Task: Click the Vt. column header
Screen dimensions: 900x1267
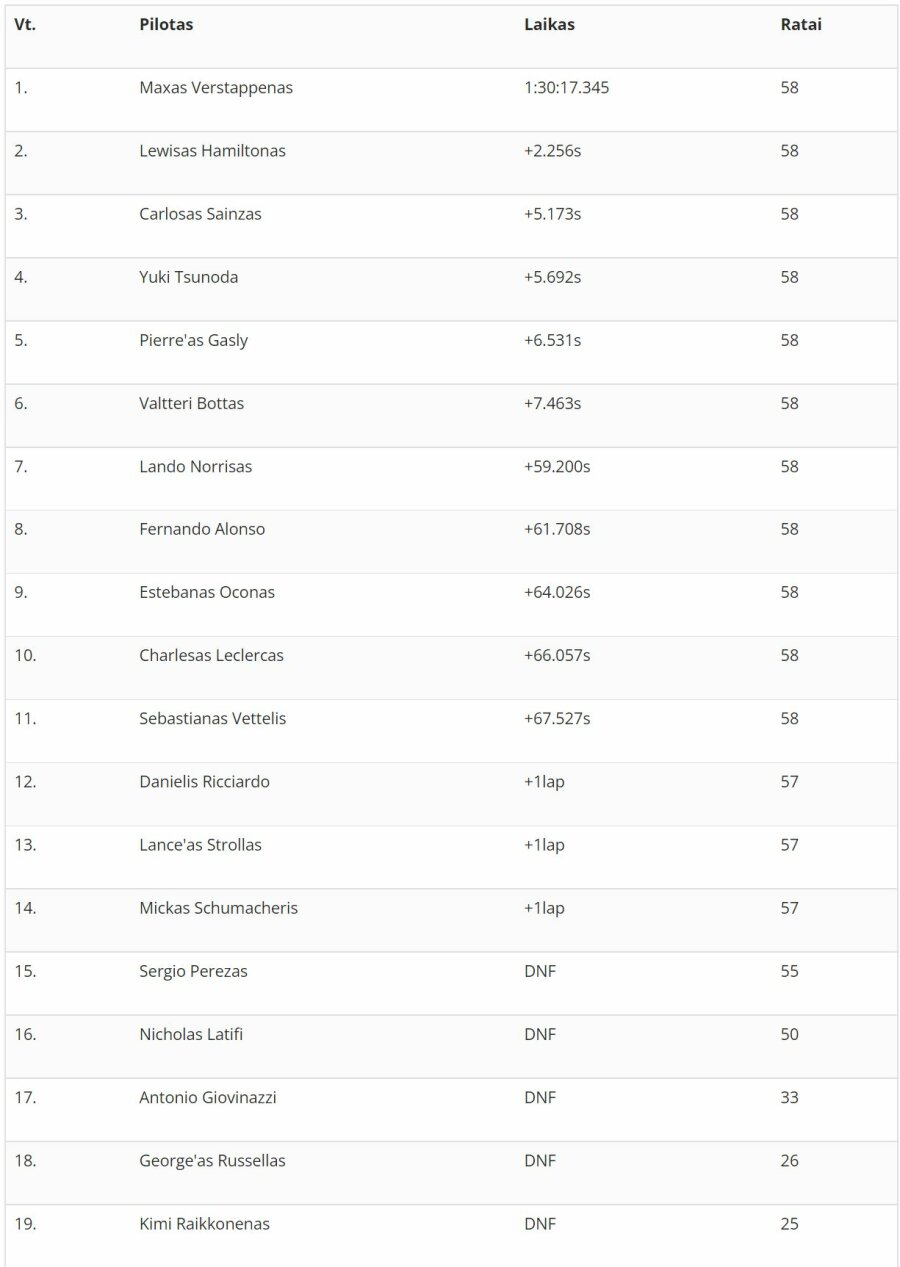Action: 25,25
